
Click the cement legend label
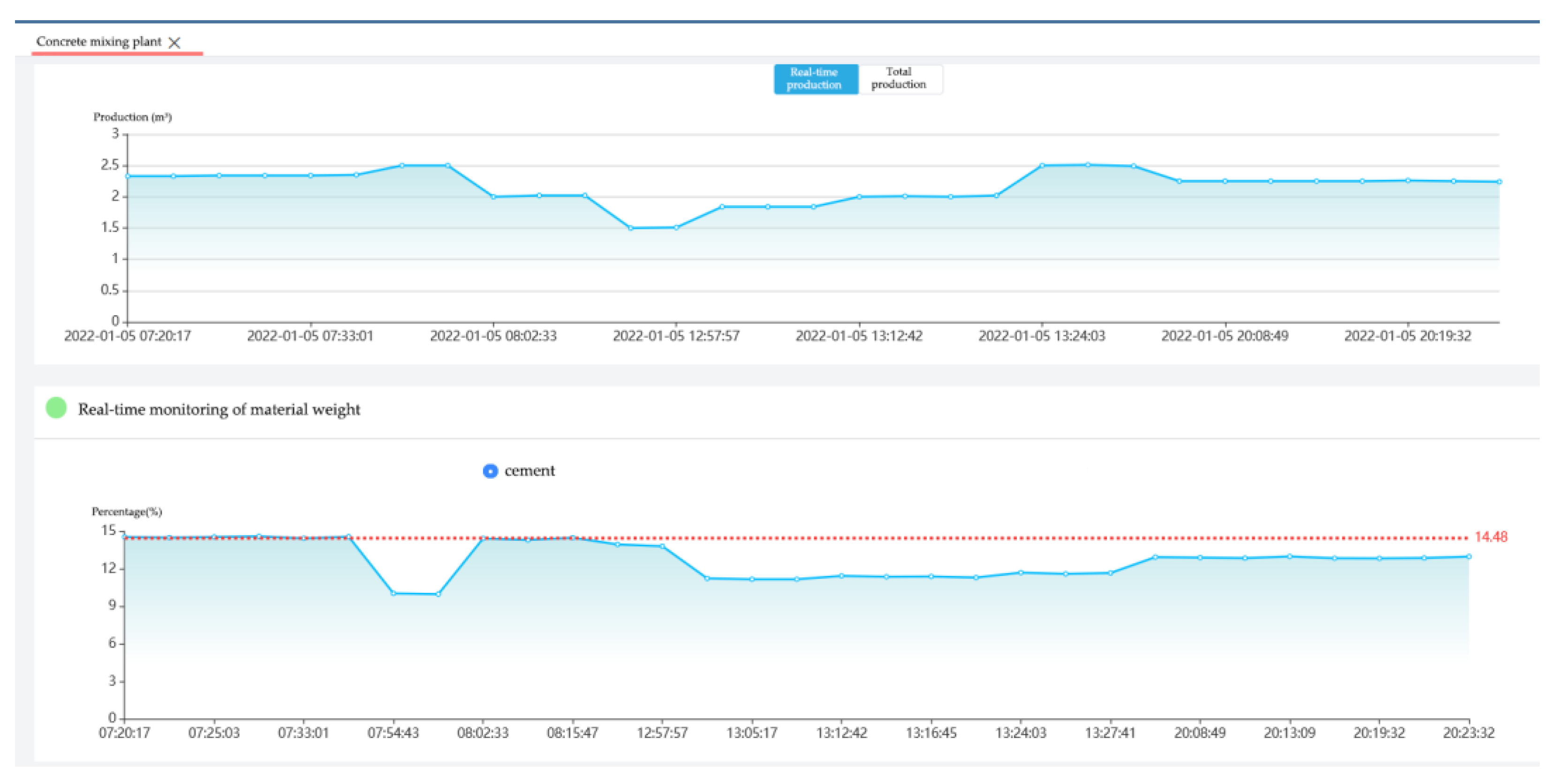(x=530, y=471)
